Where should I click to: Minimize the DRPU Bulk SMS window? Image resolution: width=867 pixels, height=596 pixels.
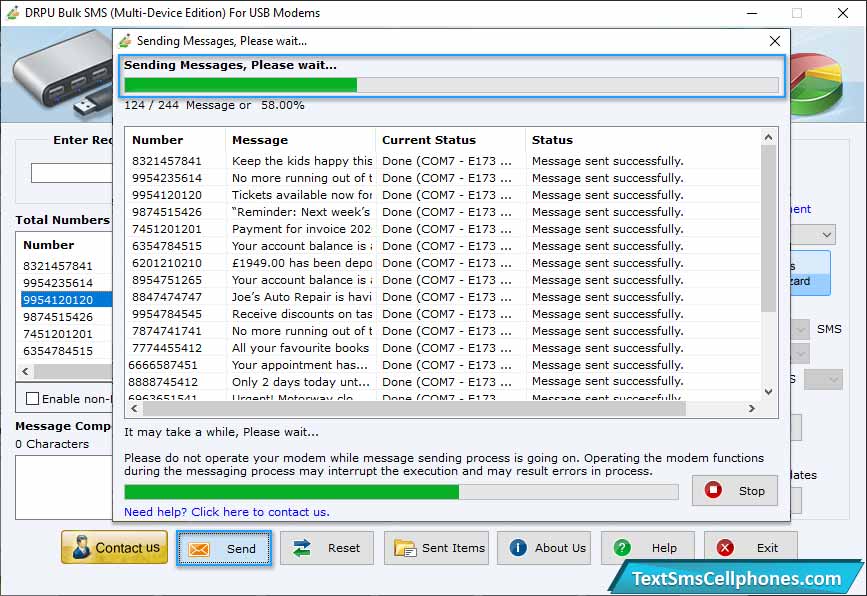click(x=752, y=13)
